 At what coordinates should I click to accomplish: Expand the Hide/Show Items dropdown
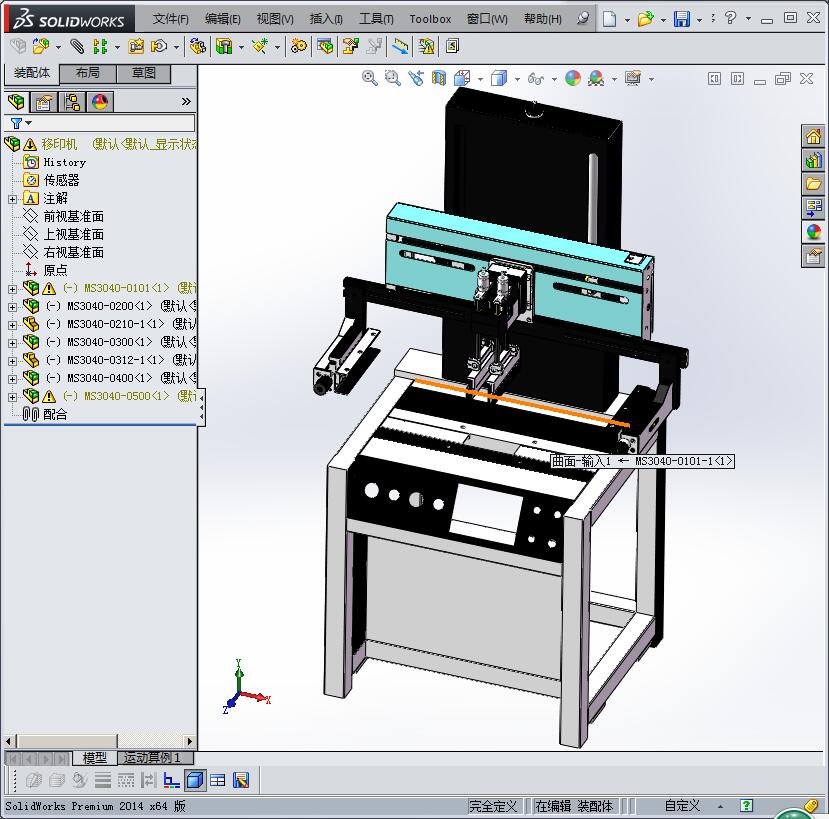553,79
